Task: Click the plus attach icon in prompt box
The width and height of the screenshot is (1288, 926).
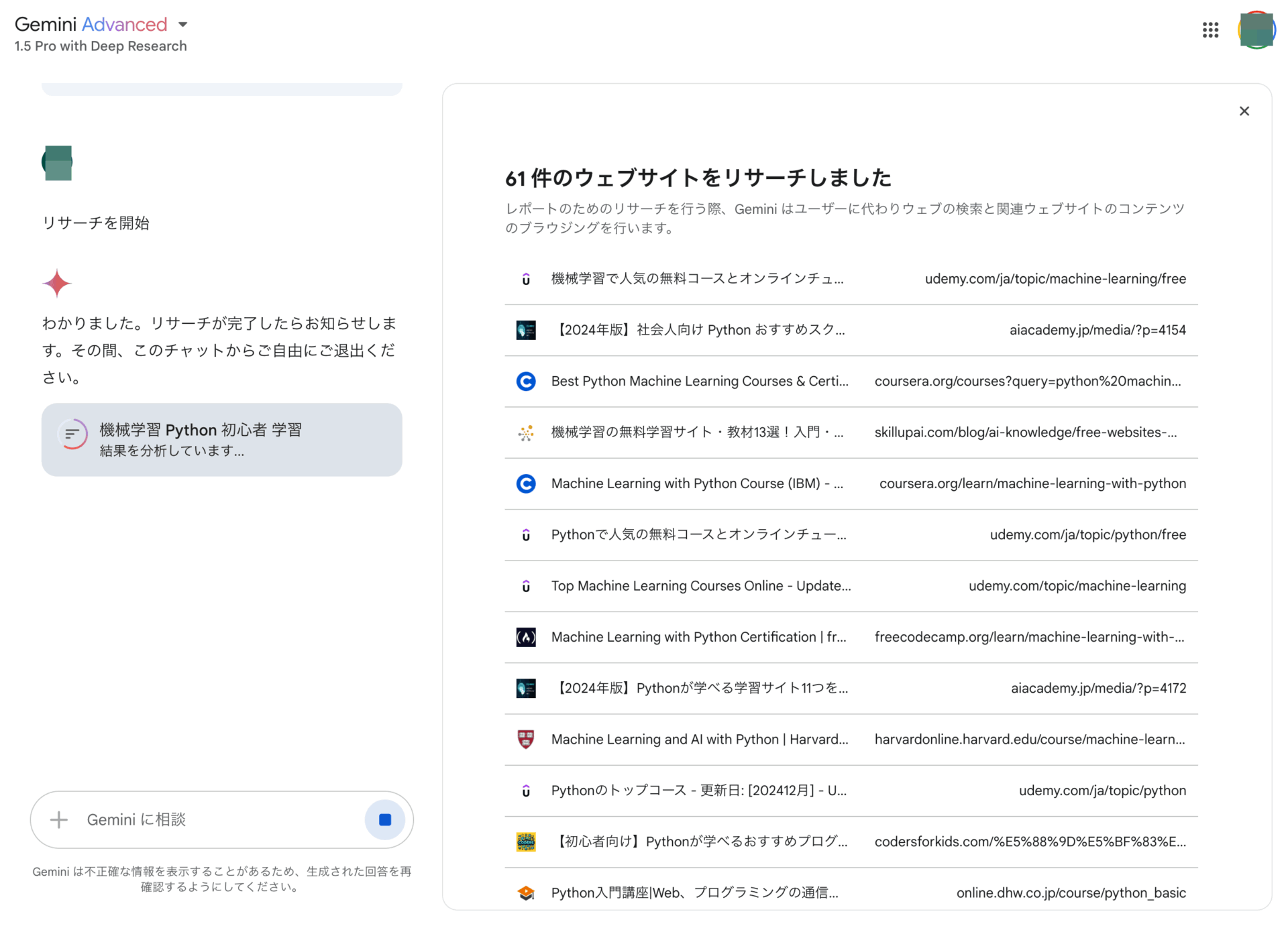Action: point(59,819)
